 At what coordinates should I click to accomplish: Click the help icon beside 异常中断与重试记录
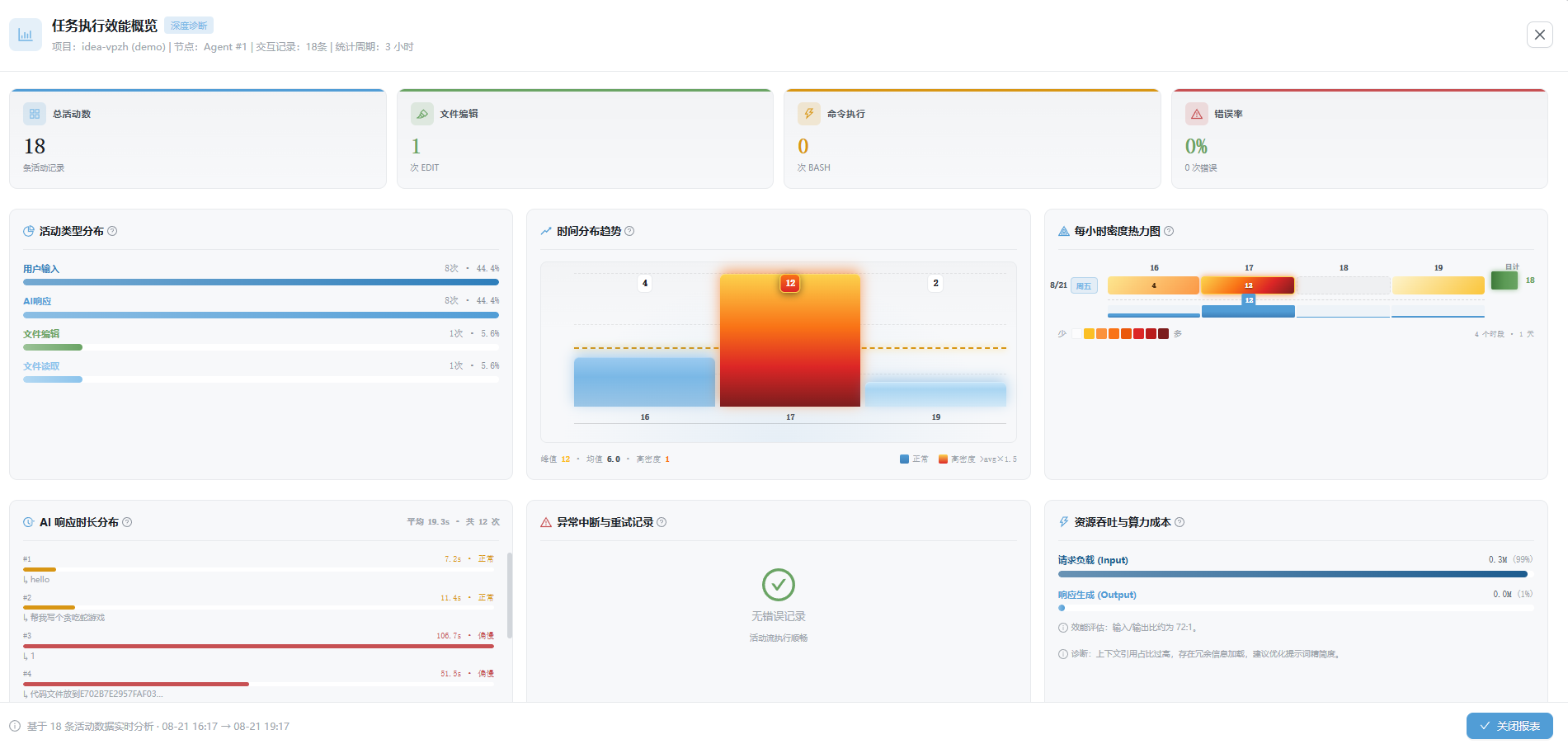click(662, 522)
